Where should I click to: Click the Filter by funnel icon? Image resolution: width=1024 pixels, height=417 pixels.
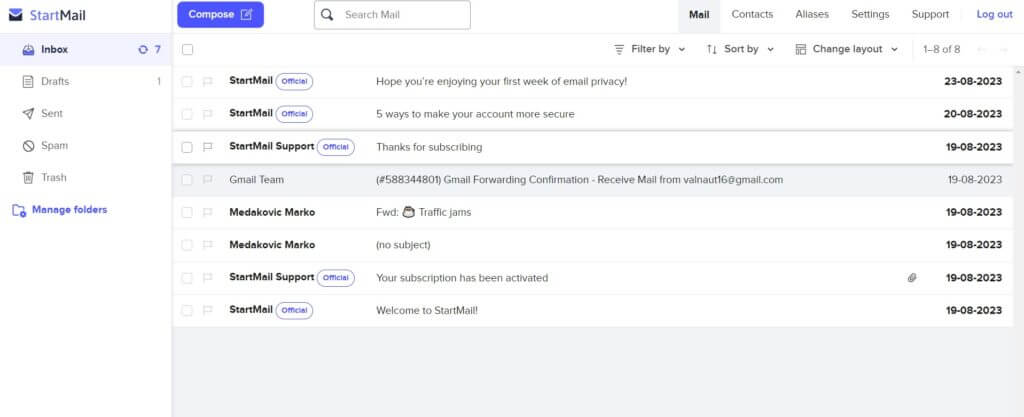coord(619,49)
